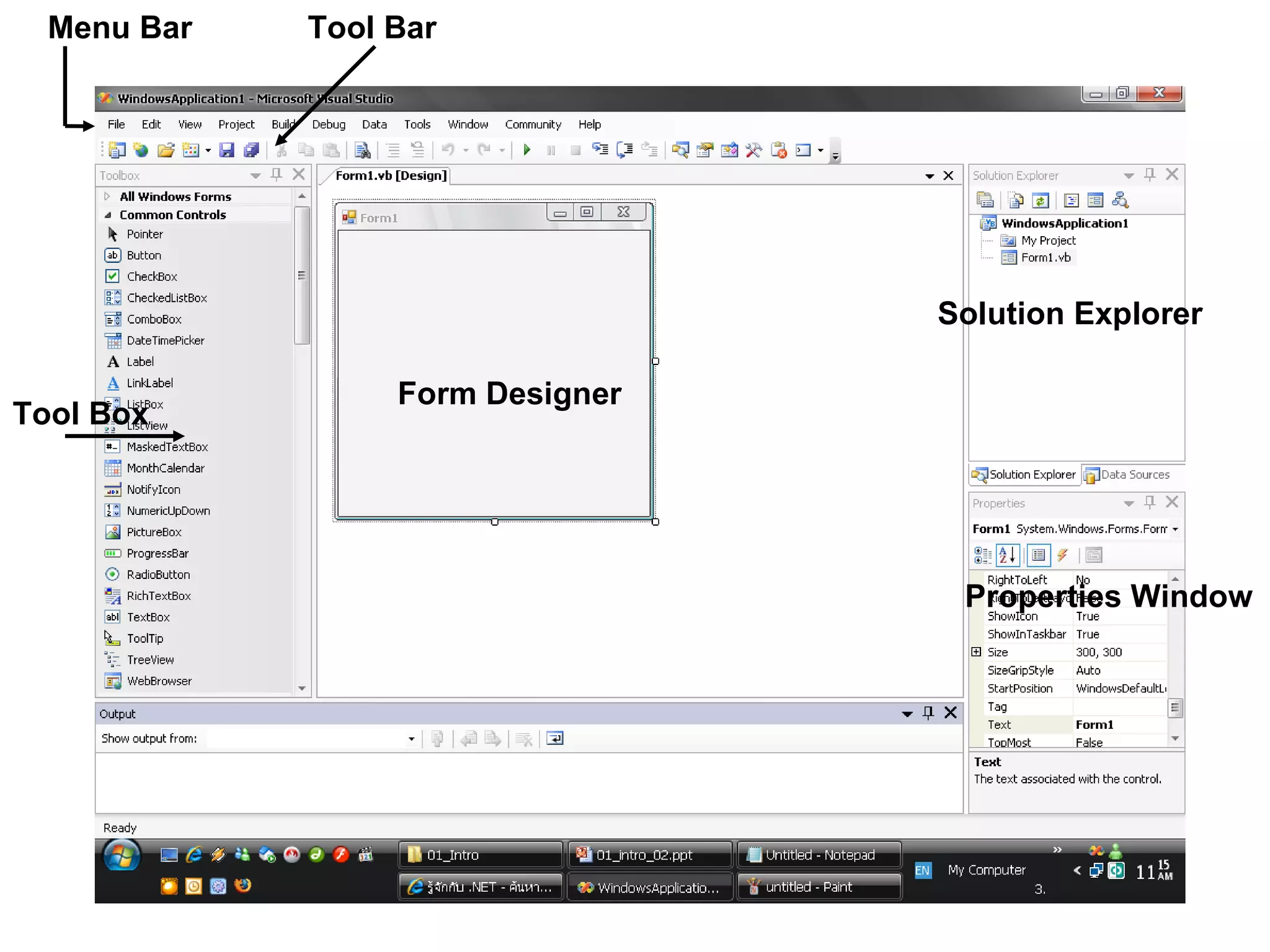Click the EN language indicator in taskbar
1270x952 pixels.
(x=923, y=870)
